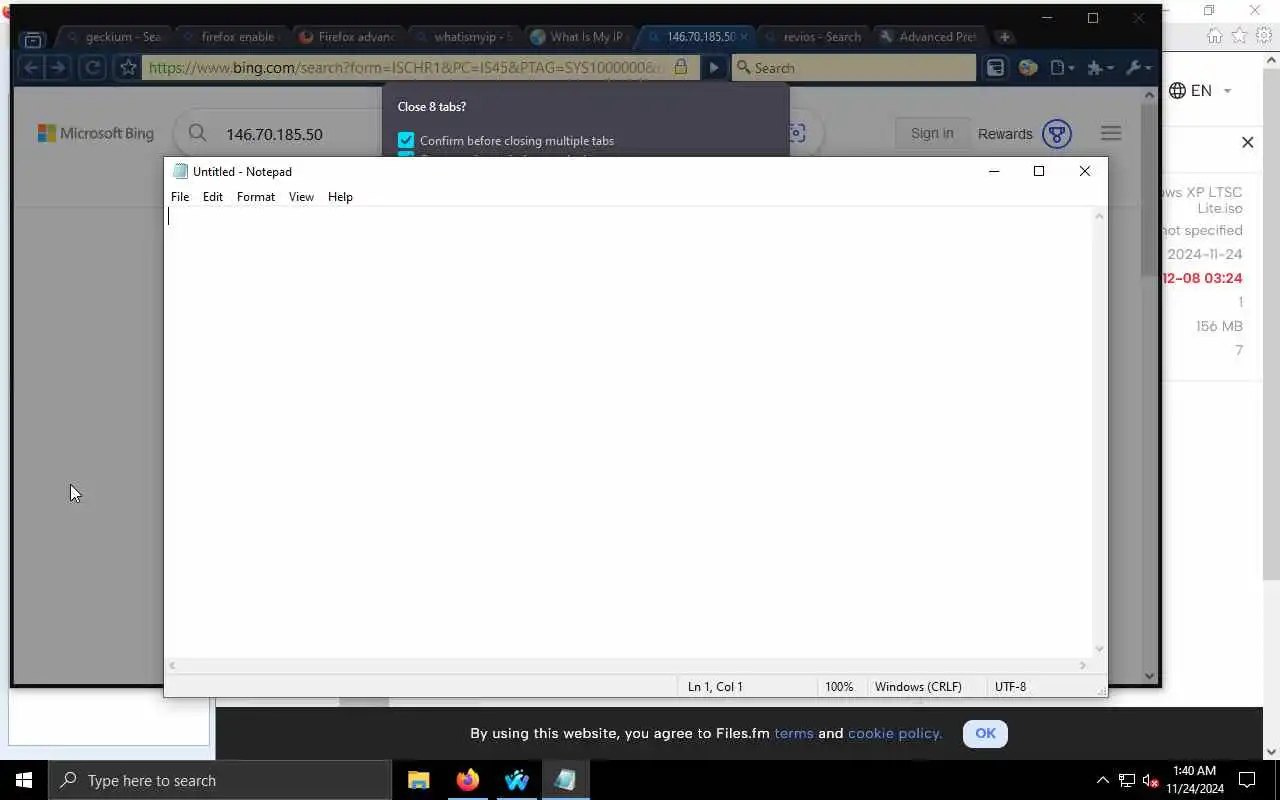This screenshot has height=800, width=1280.
Task: Switch to the Firefox advanced tab
Action: click(347, 37)
